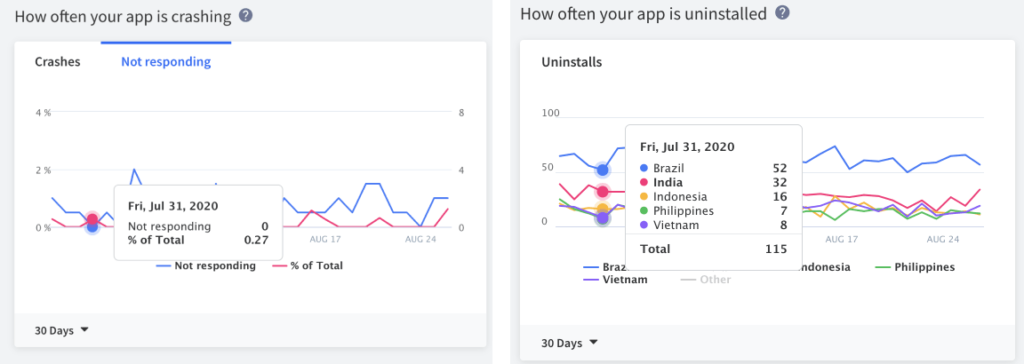This screenshot has width=1024, height=364.
Task: Open the 30 Days dropdown under crashes chart
Action: 61,331
